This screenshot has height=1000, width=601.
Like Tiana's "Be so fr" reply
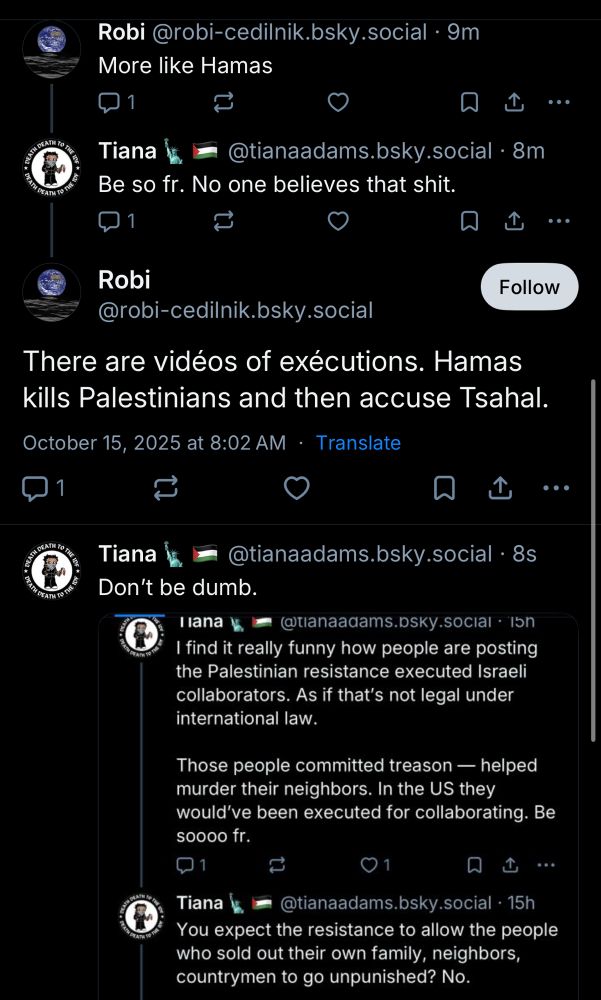tap(339, 221)
